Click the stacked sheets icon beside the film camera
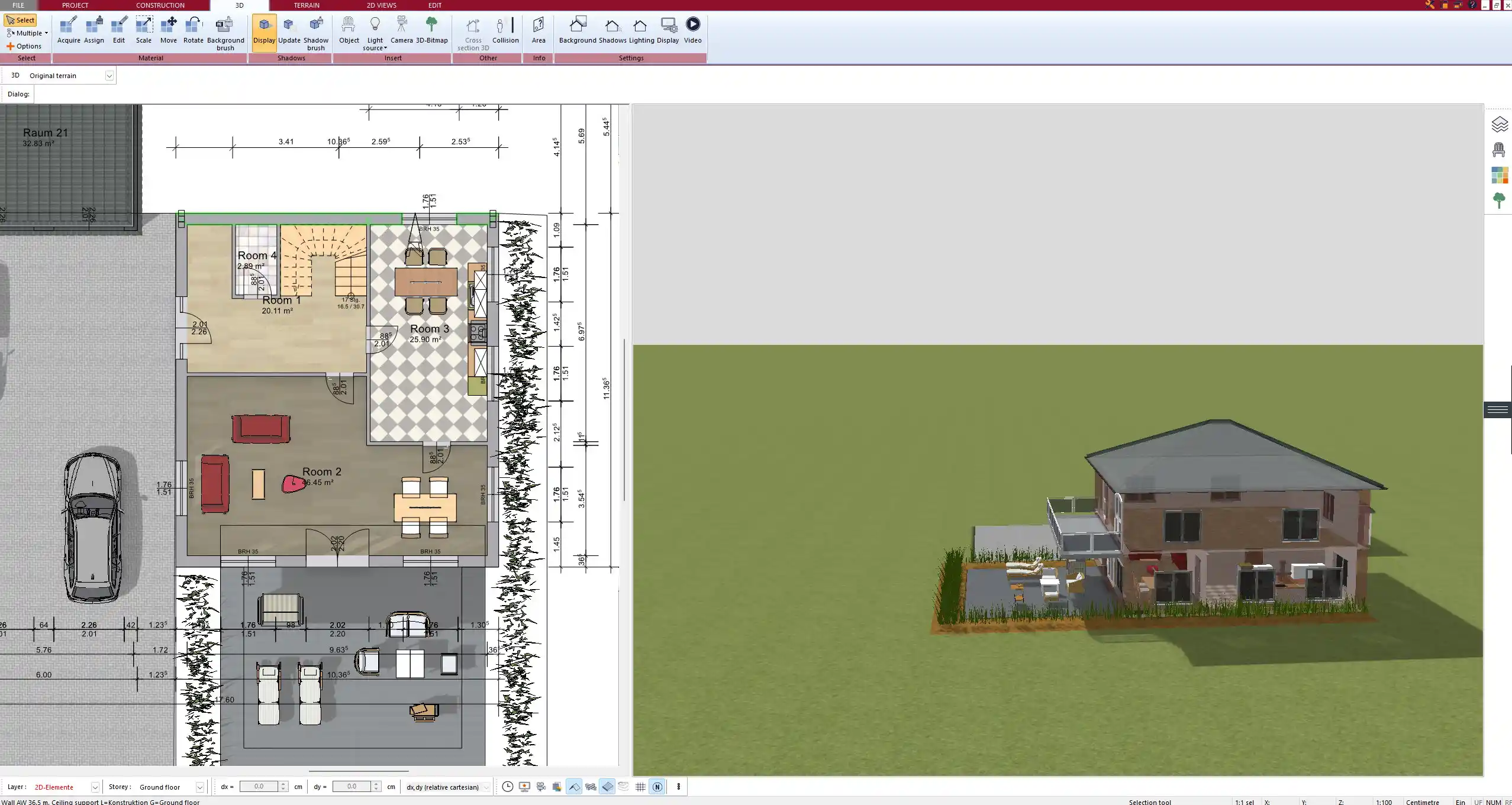The width and height of the screenshot is (1512, 805). (557, 787)
